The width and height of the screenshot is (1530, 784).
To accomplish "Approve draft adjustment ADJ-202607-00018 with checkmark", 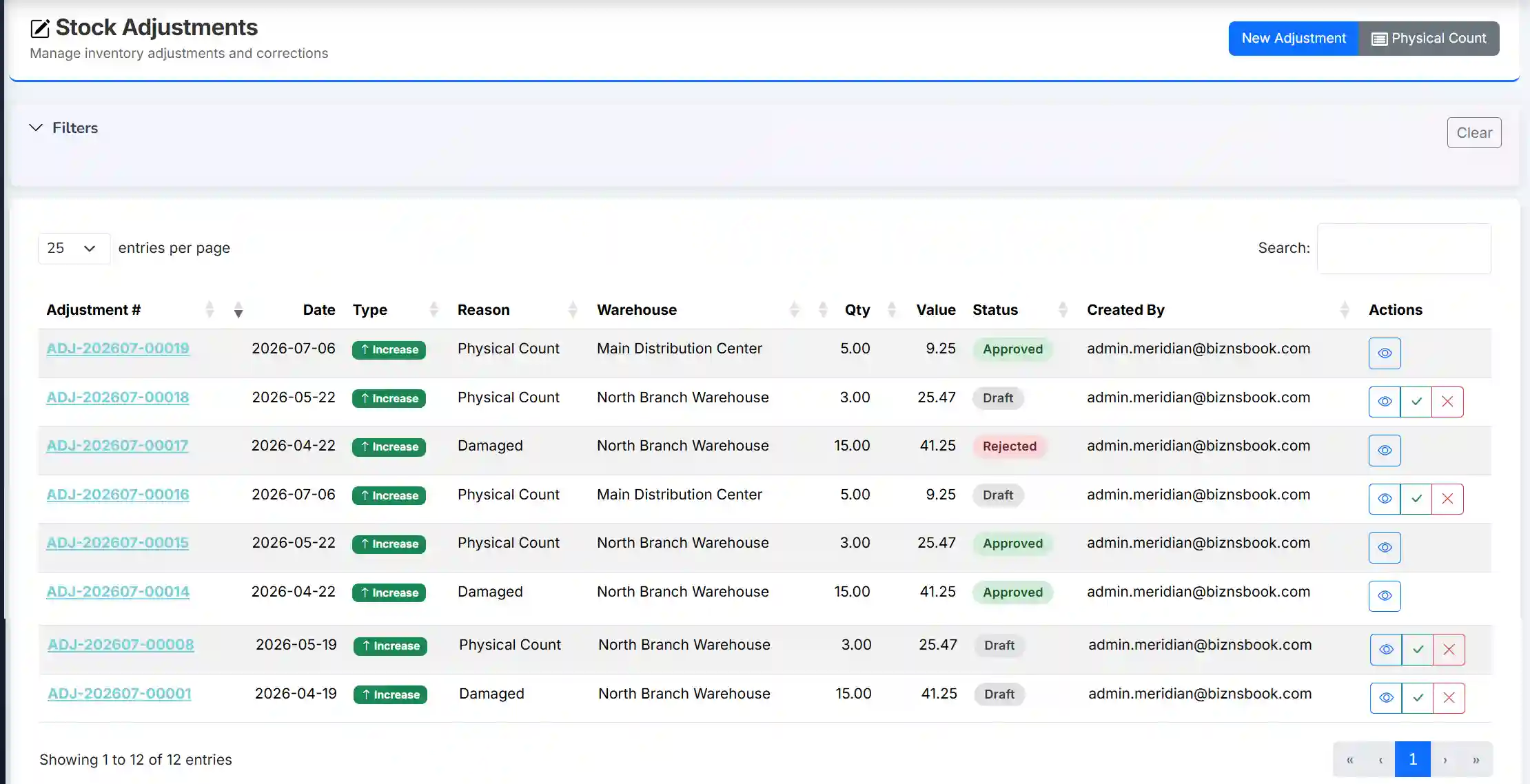I will tap(1416, 402).
